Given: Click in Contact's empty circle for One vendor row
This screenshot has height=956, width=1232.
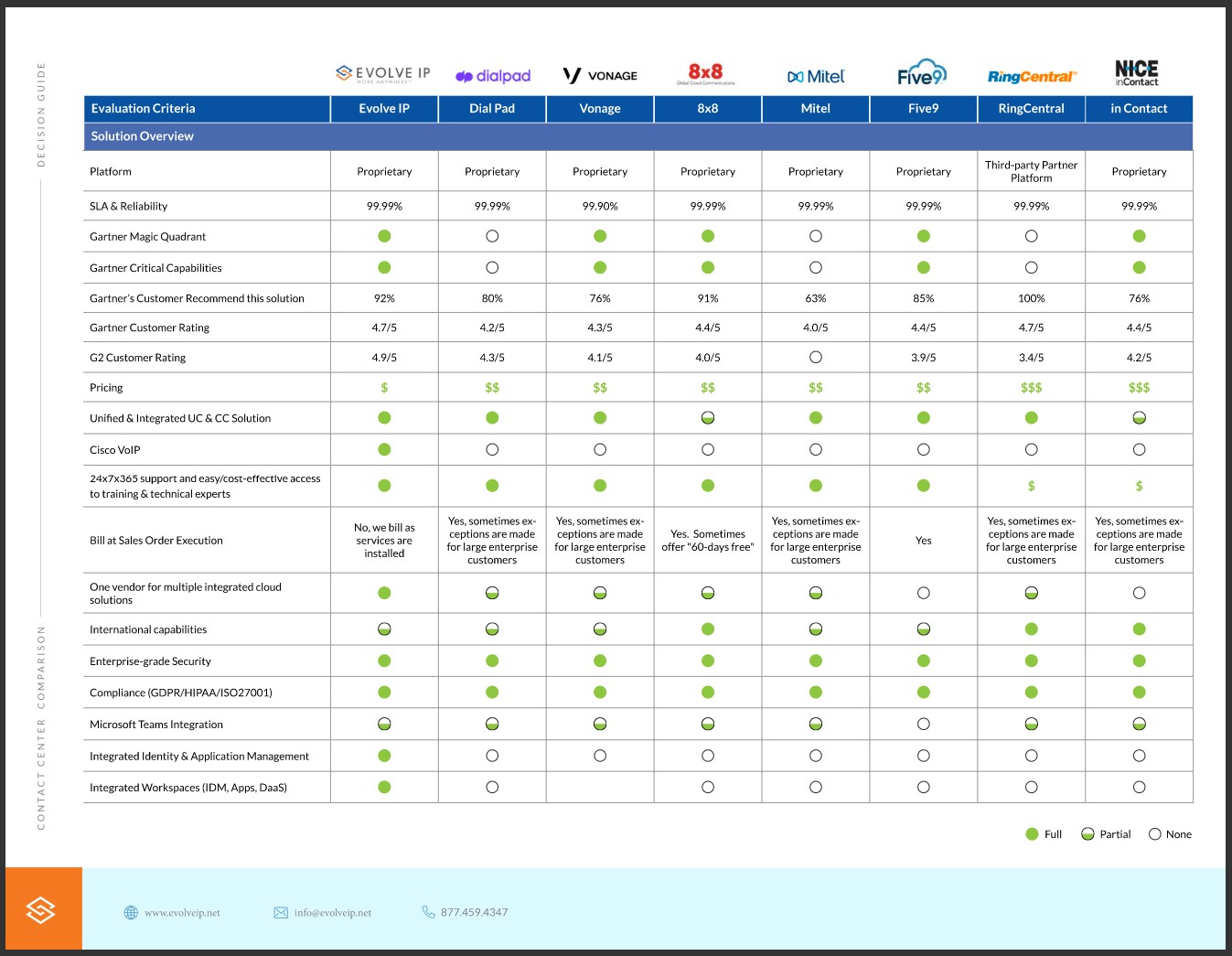Looking at the screenshot, I should (x=1139, y=593).
